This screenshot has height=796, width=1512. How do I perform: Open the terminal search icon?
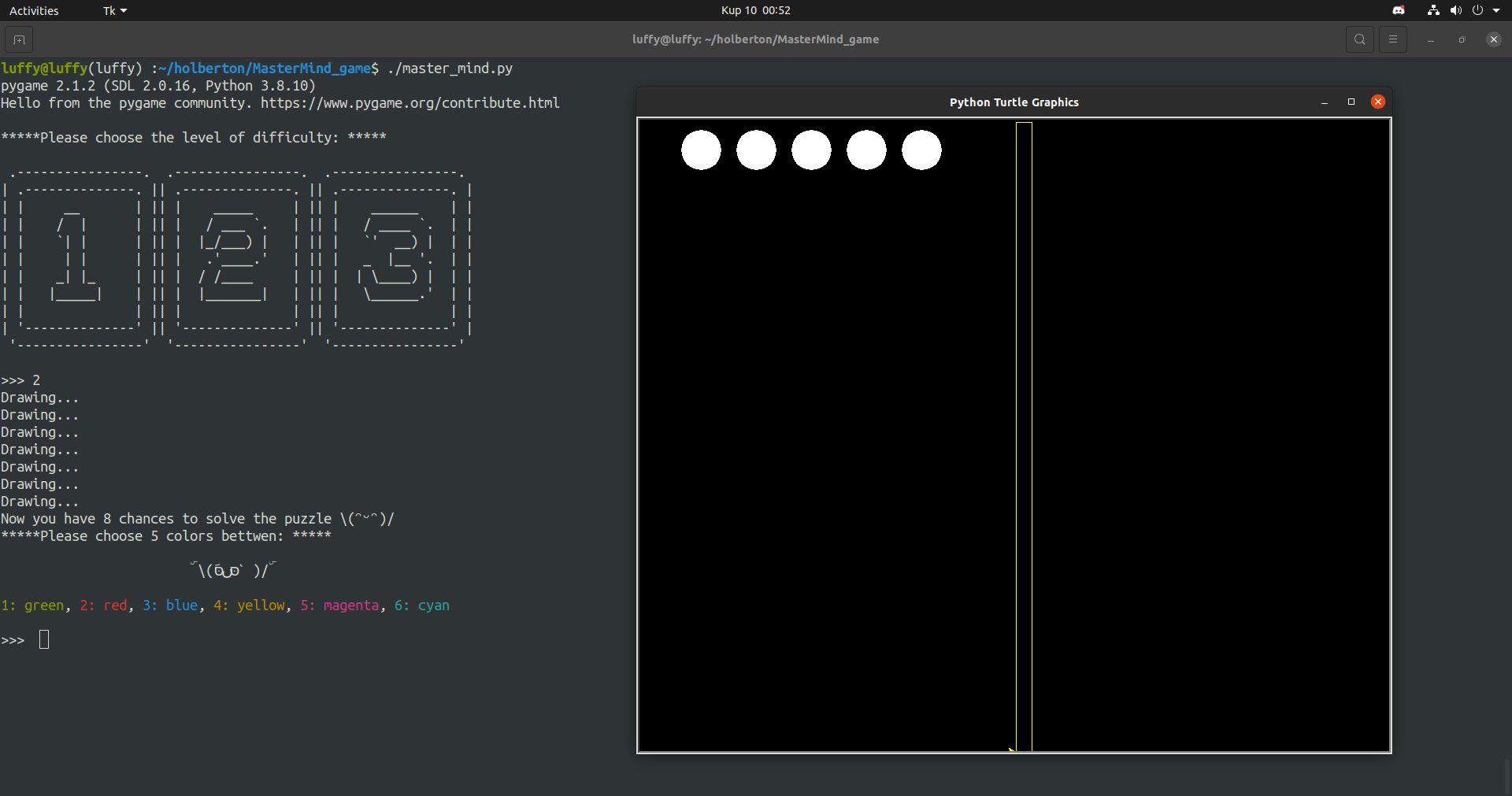pos(1359,39)
